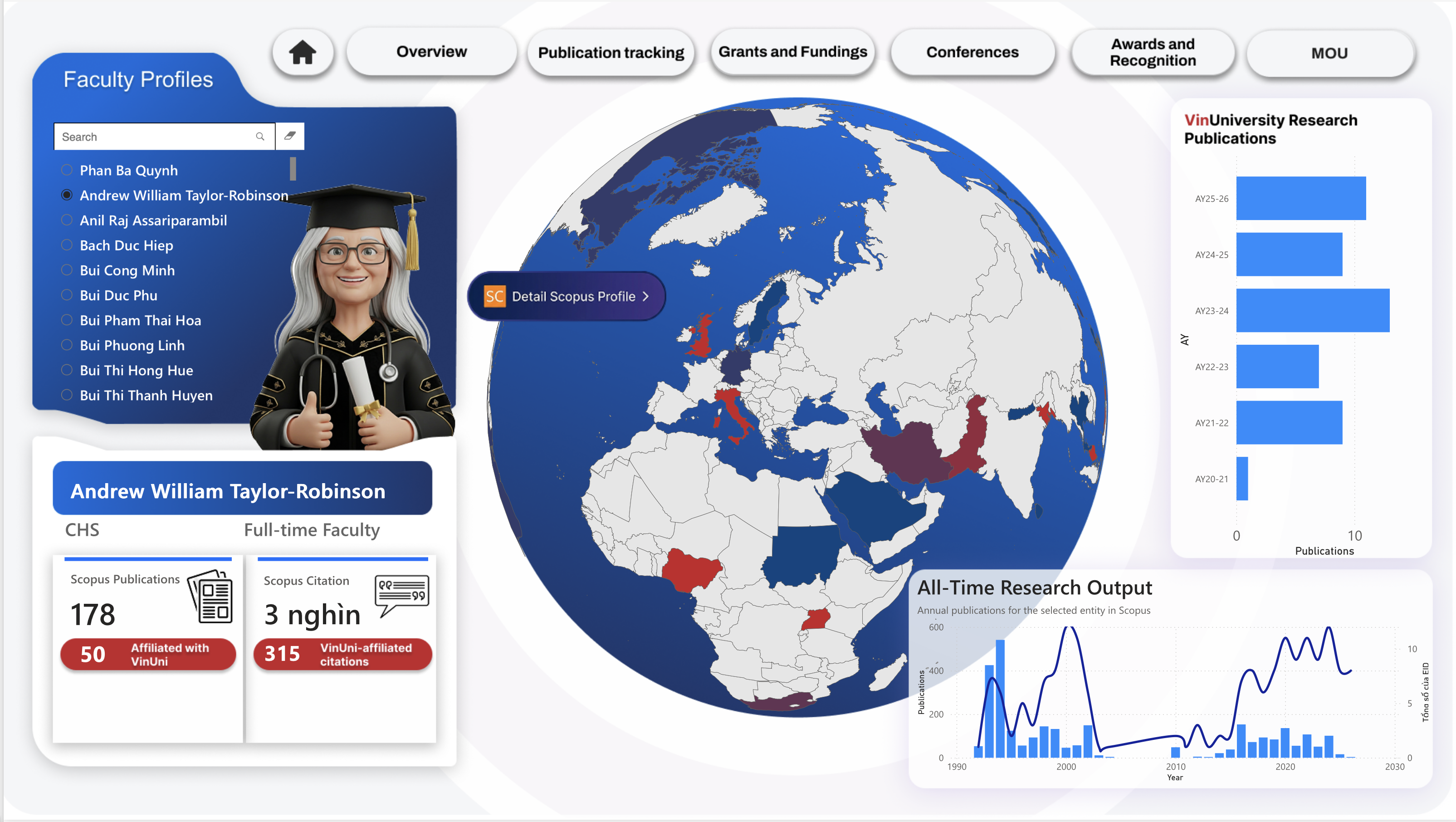Select the Bach Duc Hiep radio button

(67, 245)
